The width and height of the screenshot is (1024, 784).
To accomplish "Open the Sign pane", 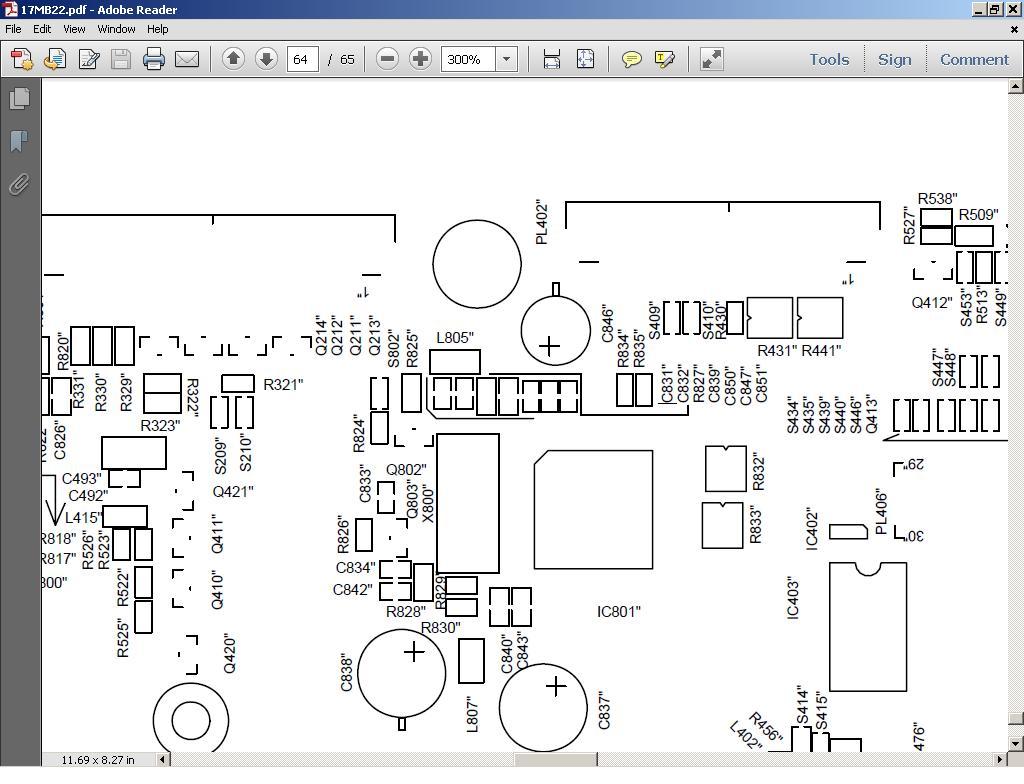I will [x=895, y=59].
